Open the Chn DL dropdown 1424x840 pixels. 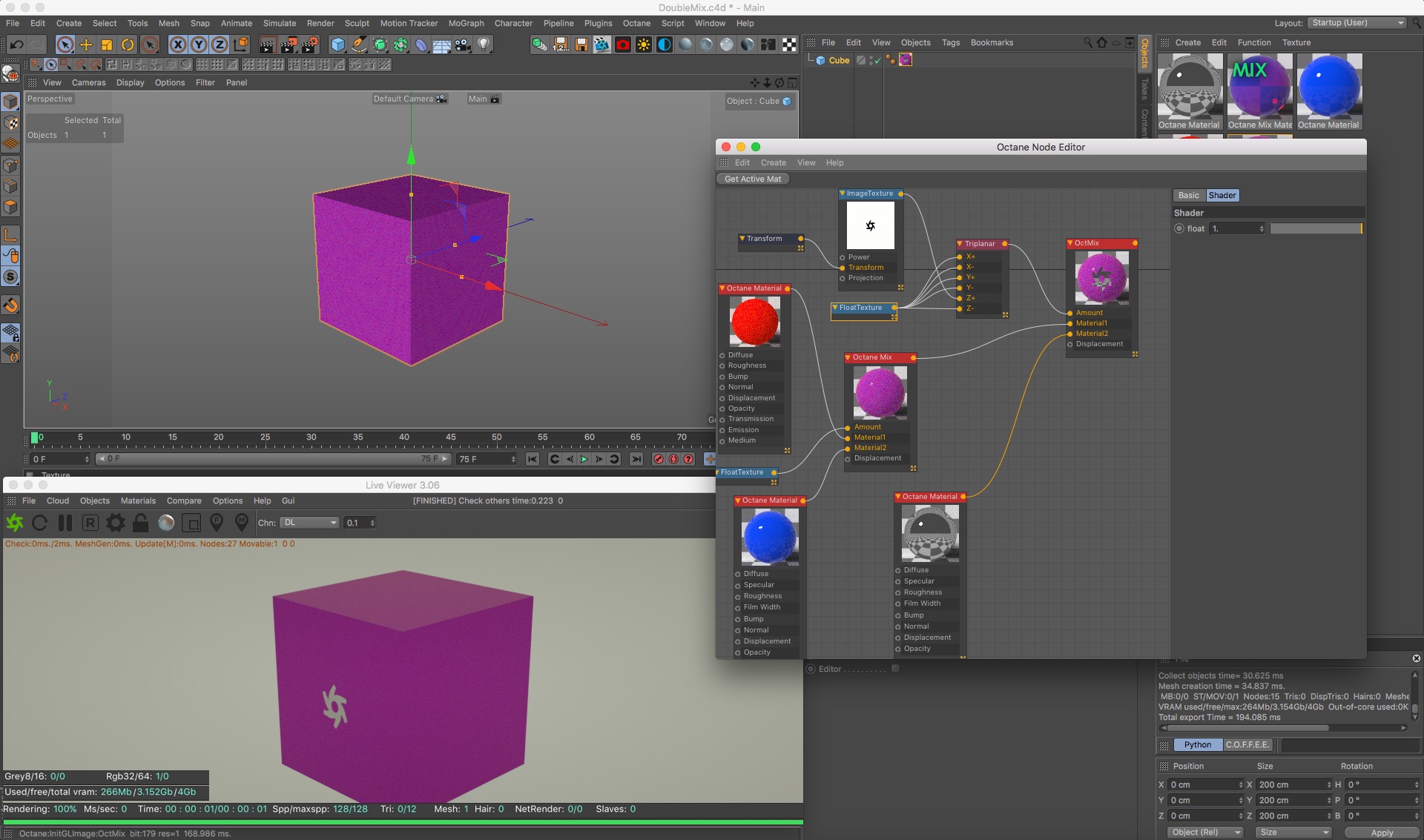tap(310, 523)
